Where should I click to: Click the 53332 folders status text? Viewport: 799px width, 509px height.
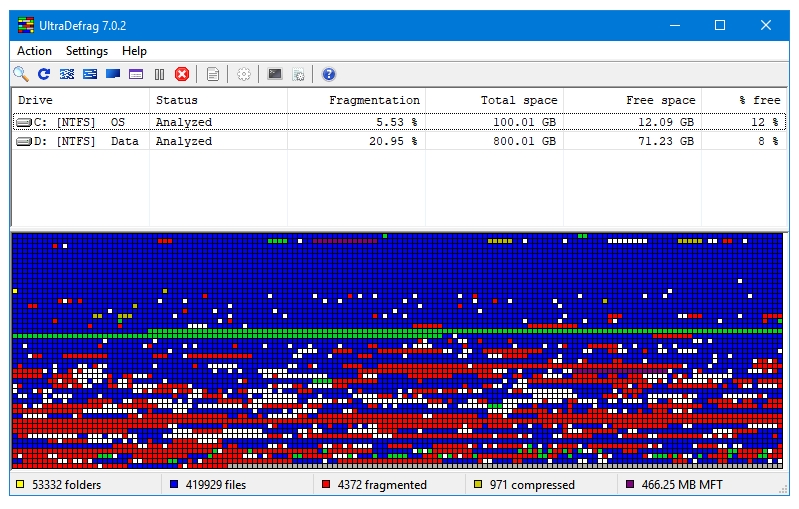[67, 485]
